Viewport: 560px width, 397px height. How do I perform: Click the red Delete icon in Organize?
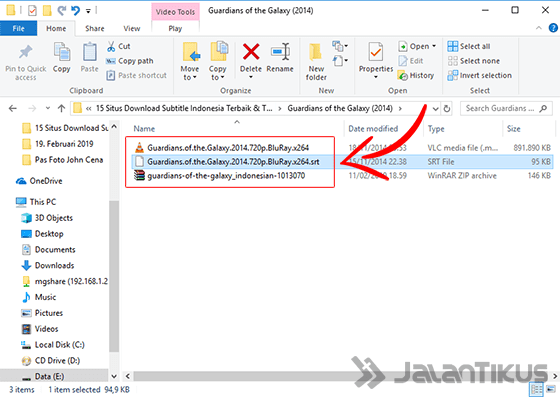(x=251, y=52)
